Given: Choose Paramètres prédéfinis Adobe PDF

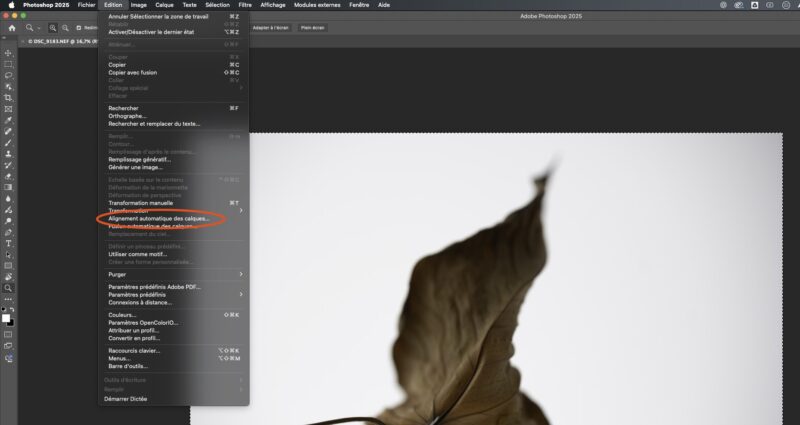Looking at the screenshot, I should [173, 287].
